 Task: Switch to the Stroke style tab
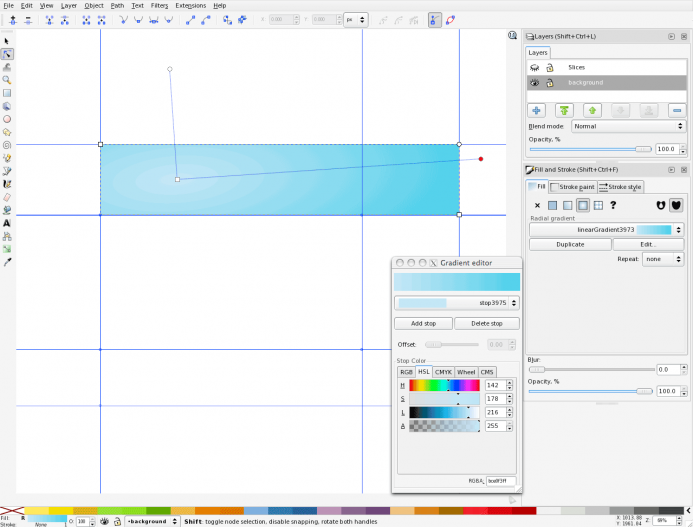(x=620, y=187)
